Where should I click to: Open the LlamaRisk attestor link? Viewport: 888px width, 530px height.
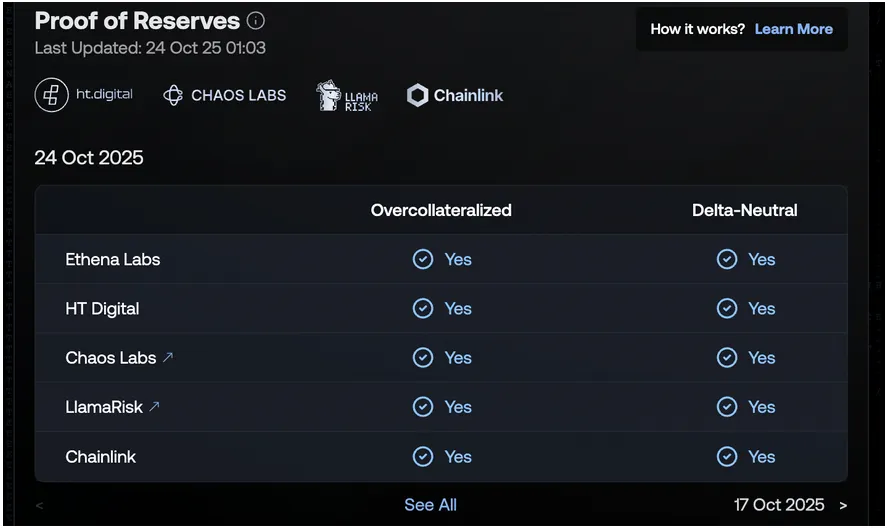[x=104, y=407]
